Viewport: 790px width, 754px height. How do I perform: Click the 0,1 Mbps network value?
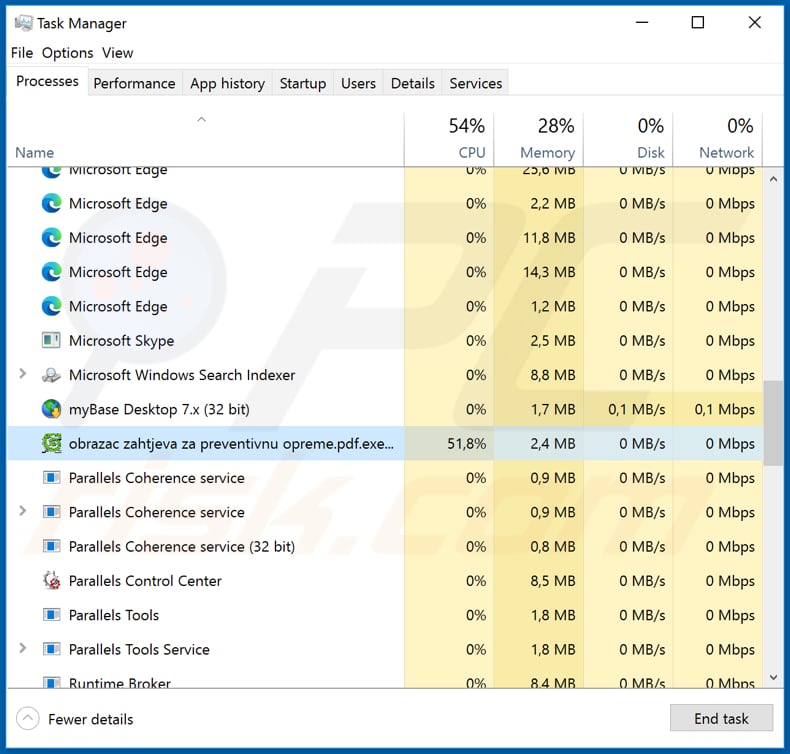pos(725,409)
